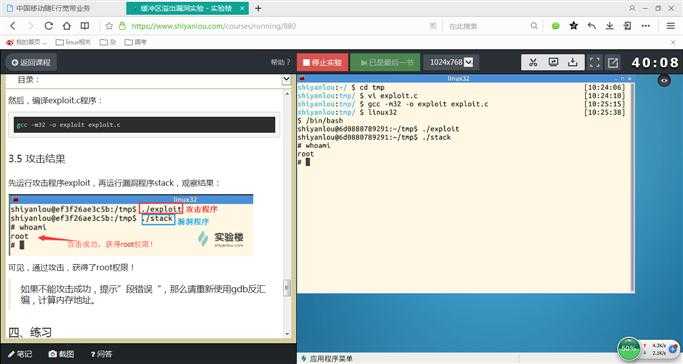Click the screen message tool icon
The image size is (683, 364).
pyautogui.click(x=553, y=62)
